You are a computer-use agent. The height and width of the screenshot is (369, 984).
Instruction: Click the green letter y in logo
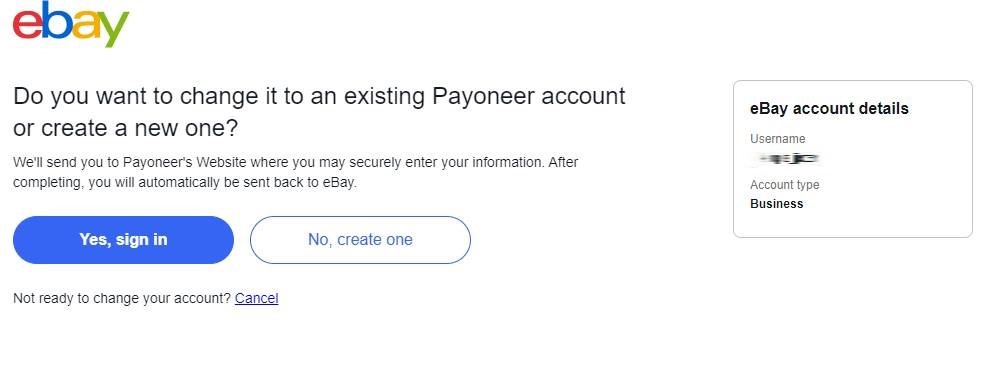(115, 29)
